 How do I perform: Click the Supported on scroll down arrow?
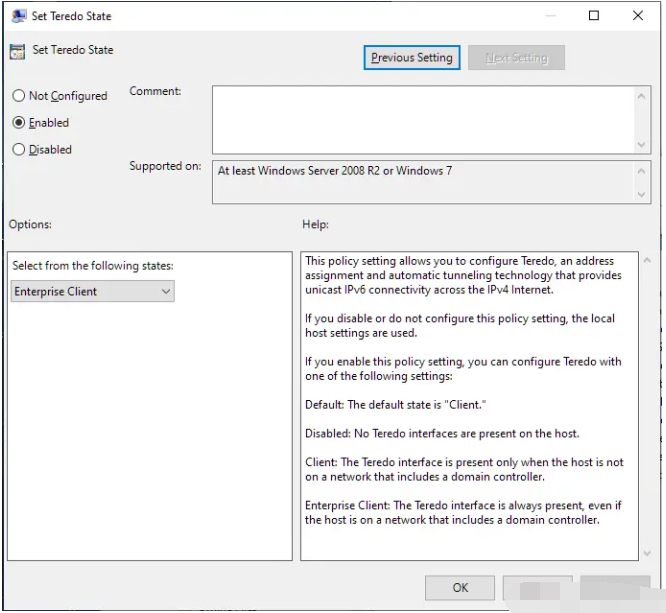[x=641, y=195]
